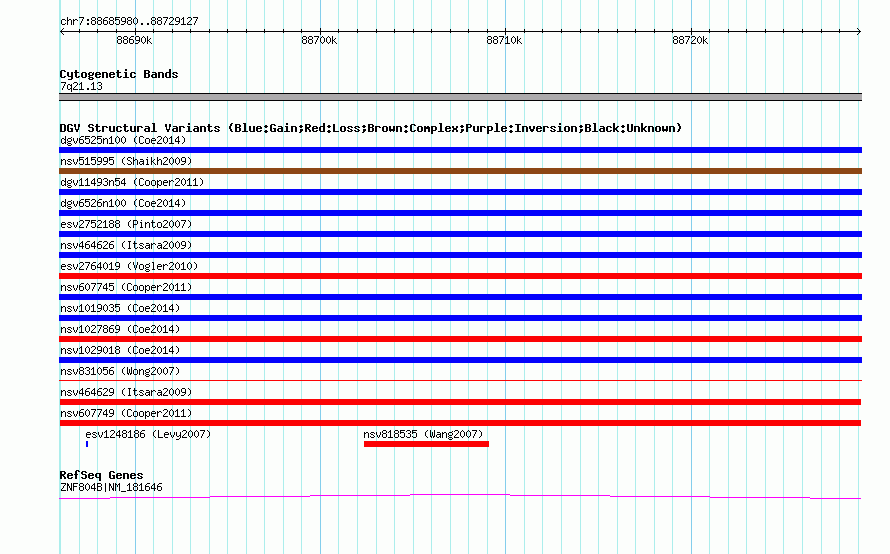The width and height of the screenshot is (890, 554).
Task: Open the dgv11493n54 (Cooper2011) label
Action: pyautogui.click(x=132, y=182)
